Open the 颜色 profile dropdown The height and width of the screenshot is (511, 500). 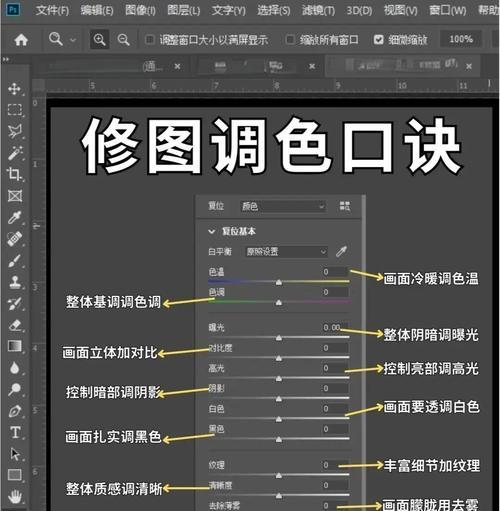(283, 206)
